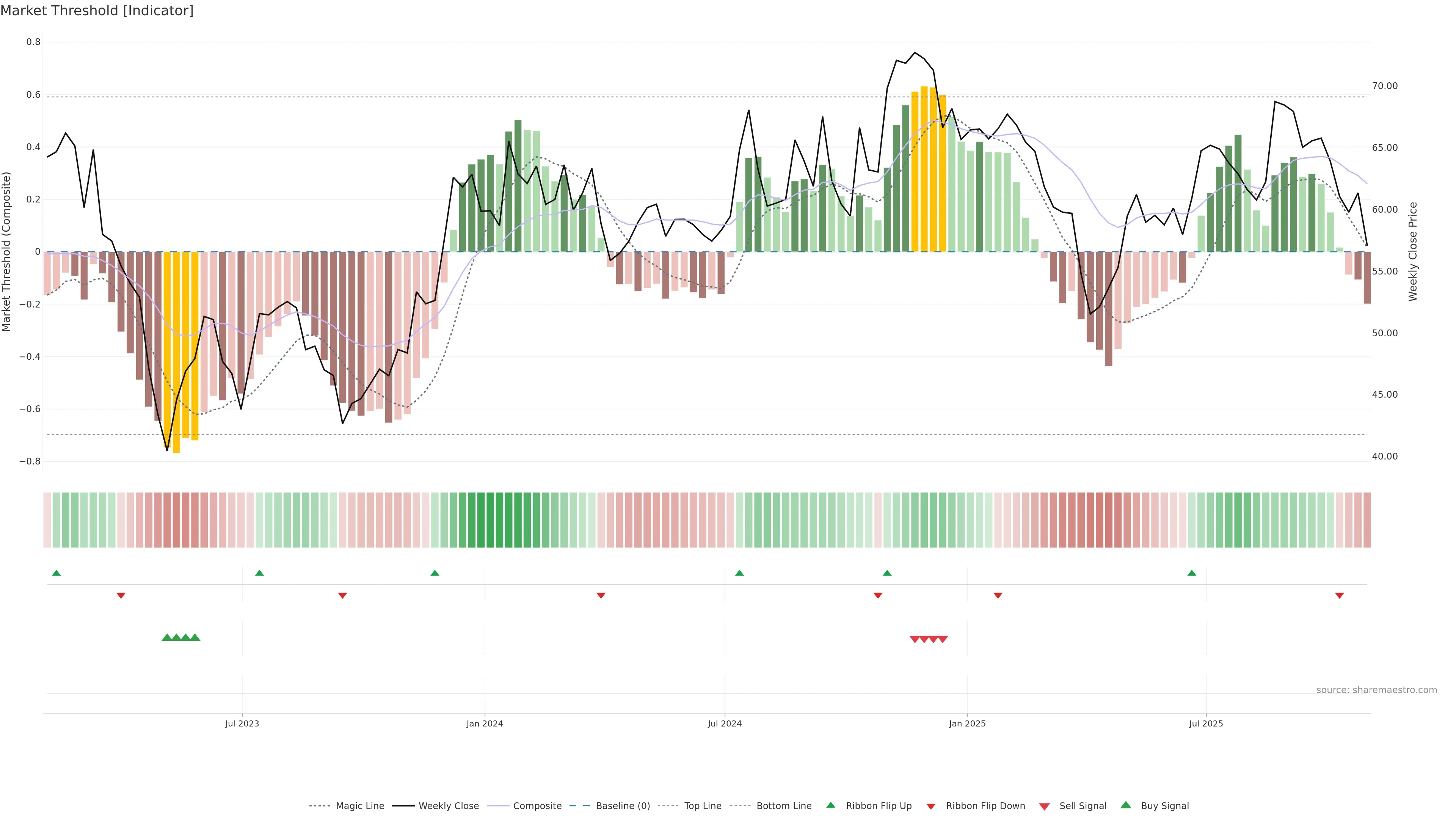Toggle the Magic Line legend entry
Screen dimensions: 1456x819
(x=359, y=806)
